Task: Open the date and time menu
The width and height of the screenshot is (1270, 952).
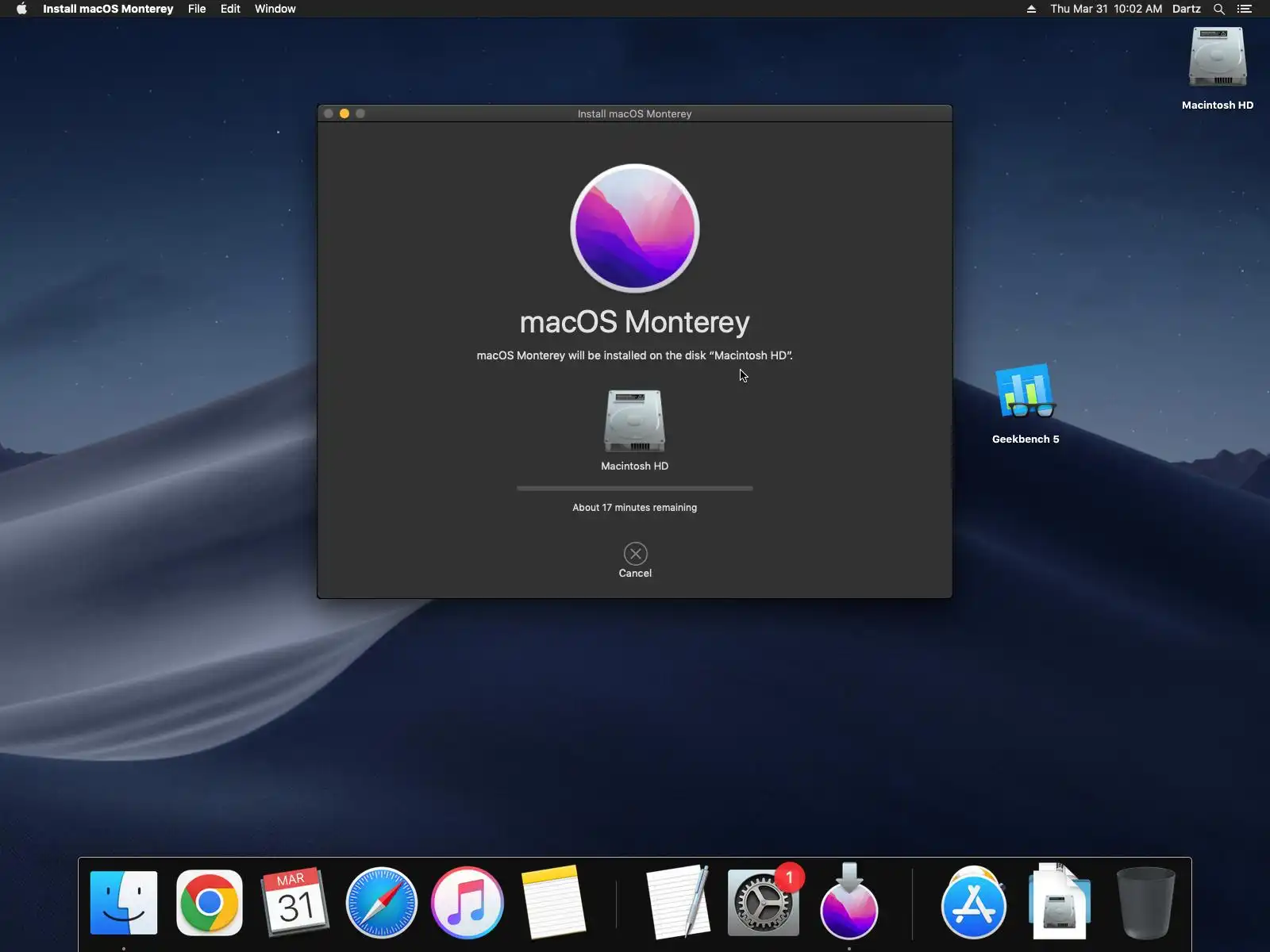Action: coord(1106,9)
